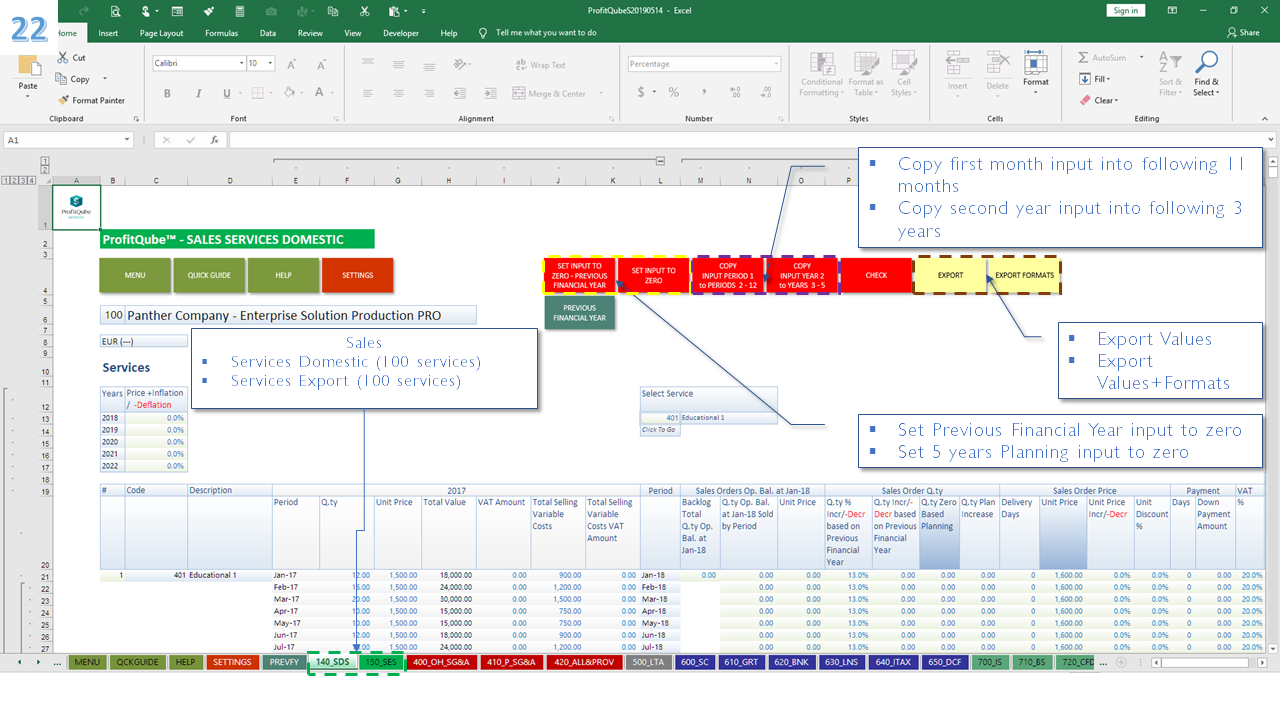The height and width of the screenshot is (720, 1280).
Task: Click the Fill down arrow icon
Action: pos(1085,79)
